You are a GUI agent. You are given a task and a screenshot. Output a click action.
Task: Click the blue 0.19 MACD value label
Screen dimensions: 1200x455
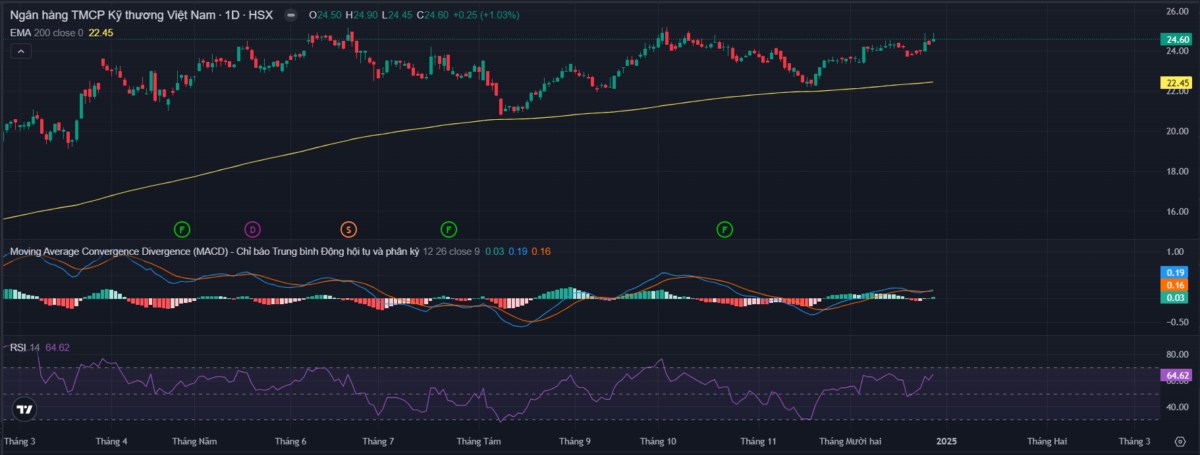click(x=1174, y=273)
